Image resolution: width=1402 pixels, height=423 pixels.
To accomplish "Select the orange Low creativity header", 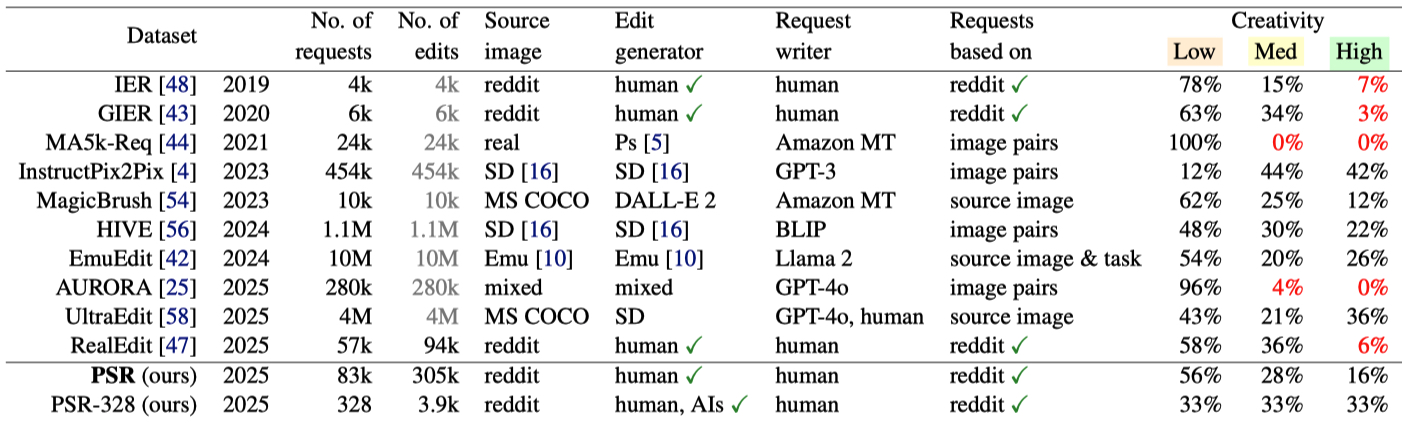I will pyautogui.click(x=1193, y=51).
